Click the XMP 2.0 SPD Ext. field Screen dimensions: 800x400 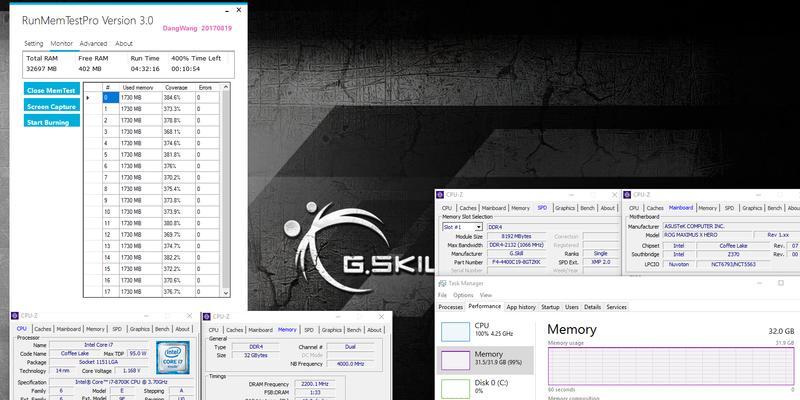[x=601, y=262]
